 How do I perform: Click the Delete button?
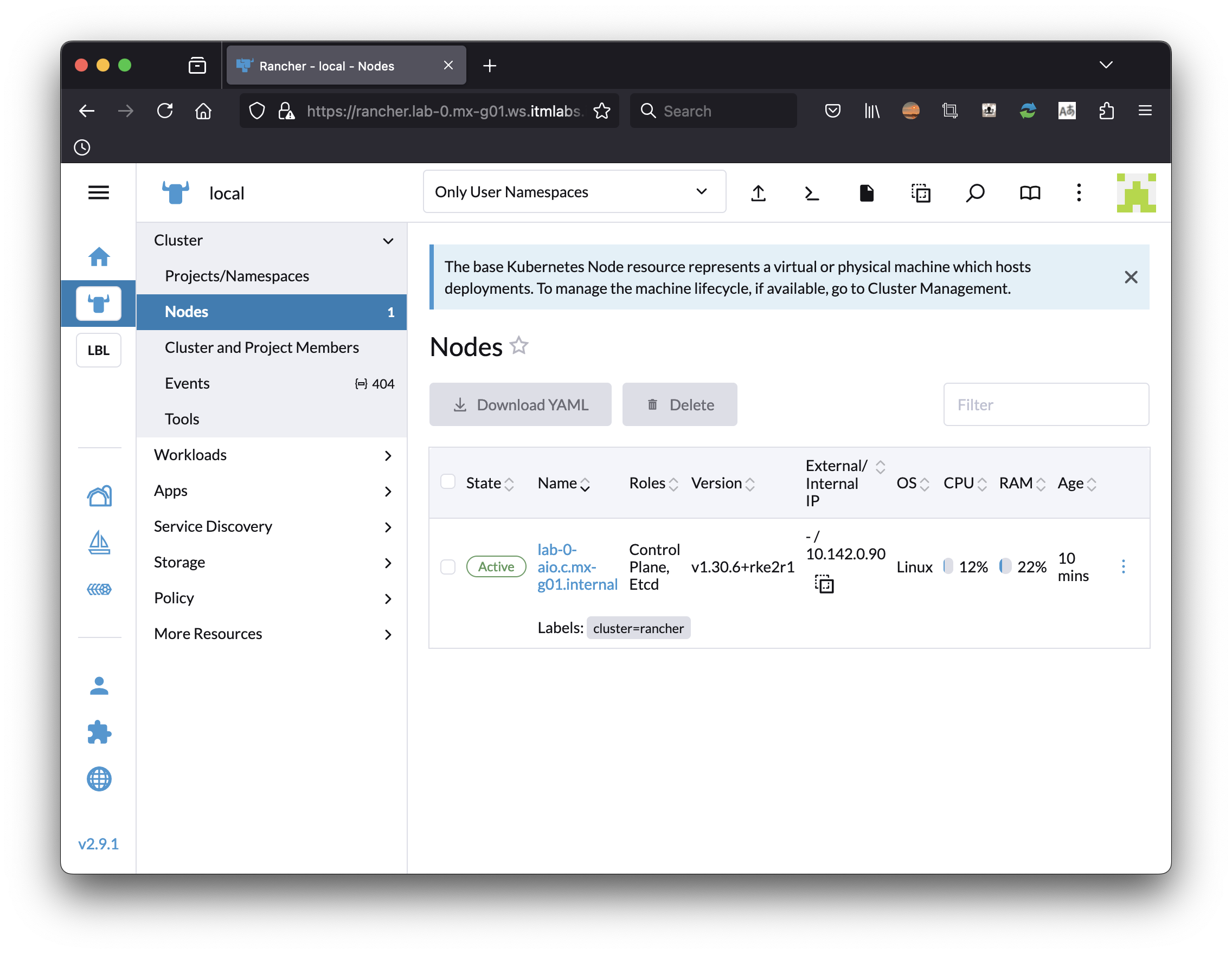pyautogui.click(x=680, y=404)
